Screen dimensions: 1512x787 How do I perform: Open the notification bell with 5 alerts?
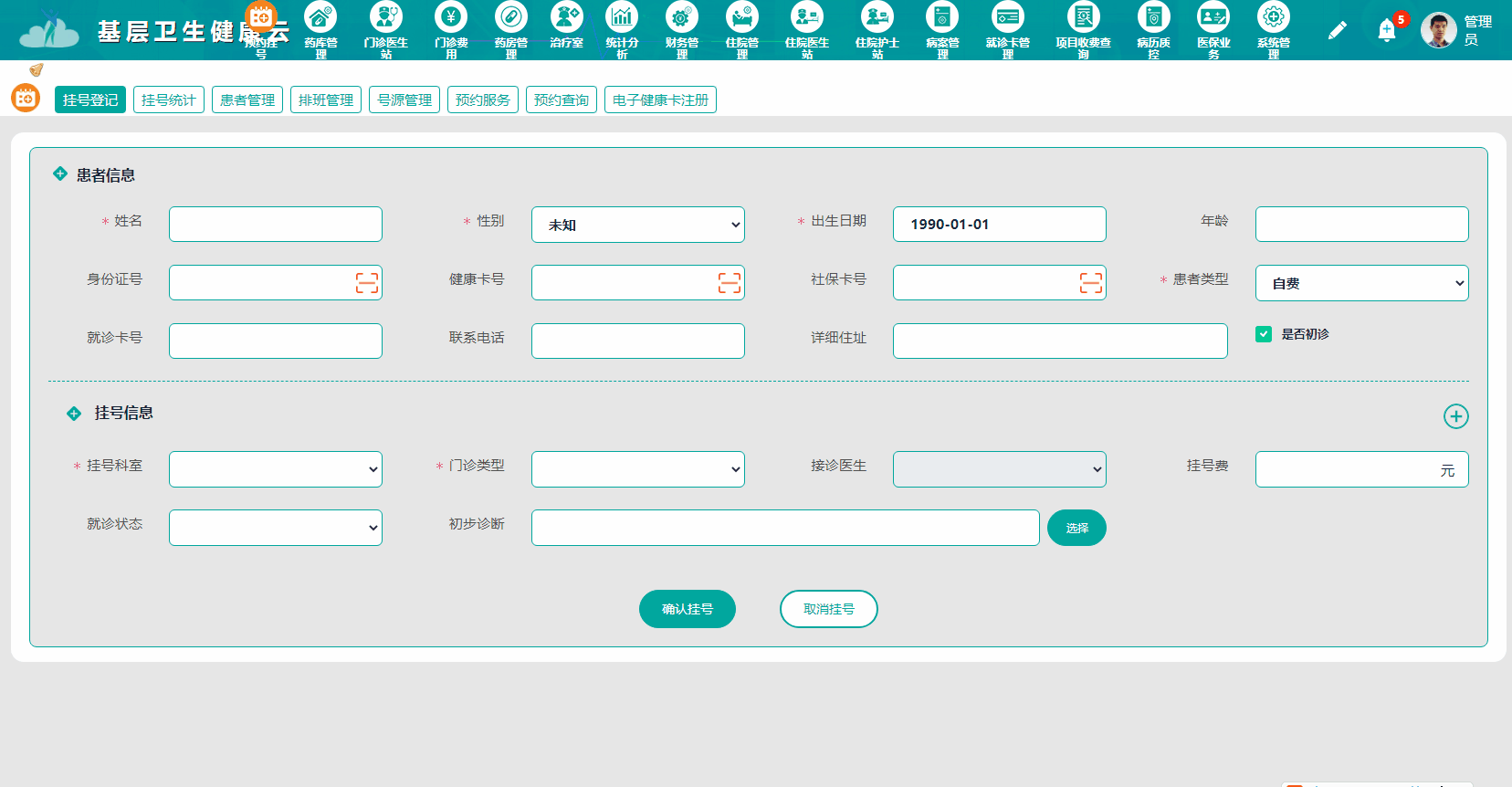[x=1387, y=31]
